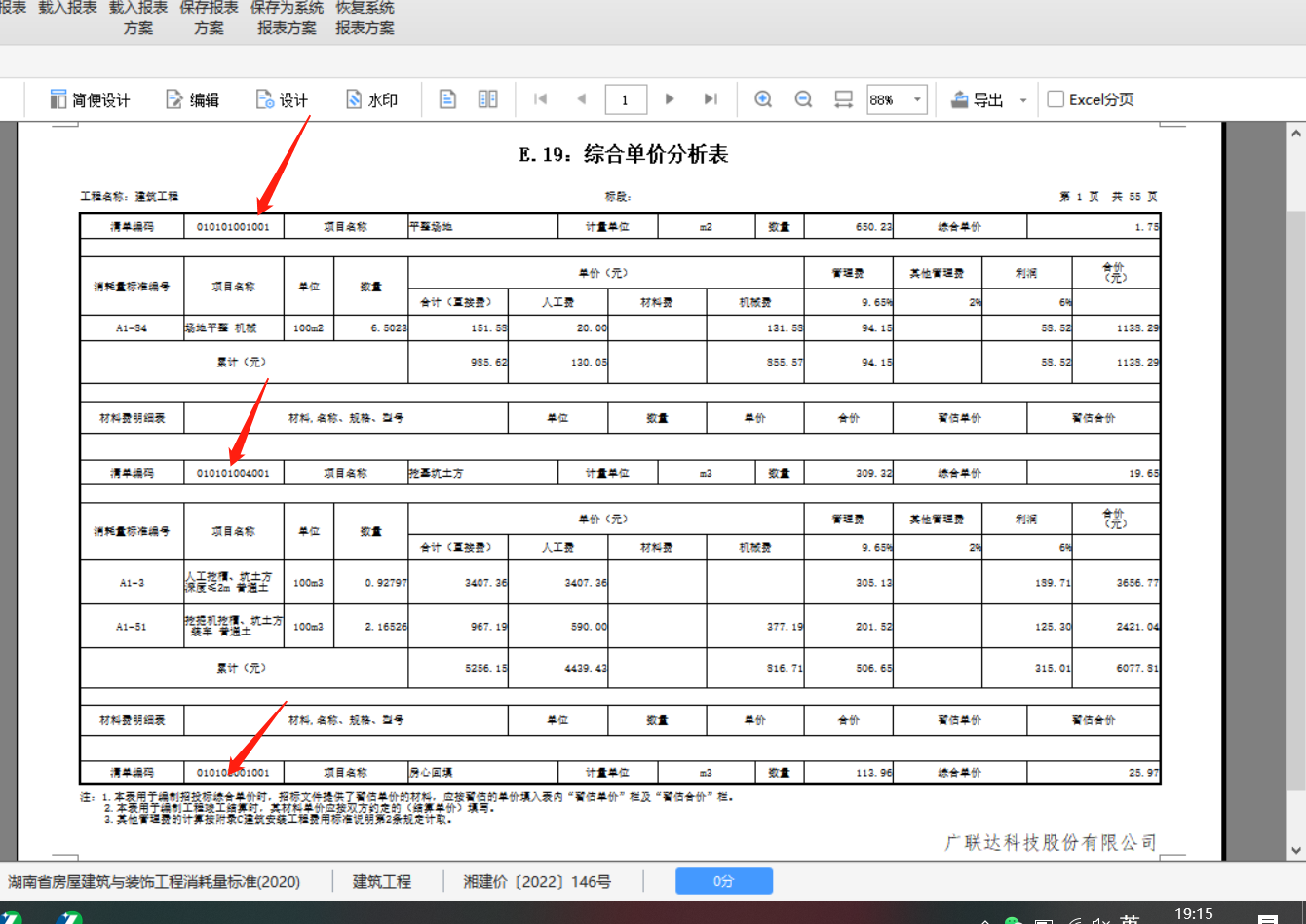Go to the previous page

pos(582,99)
